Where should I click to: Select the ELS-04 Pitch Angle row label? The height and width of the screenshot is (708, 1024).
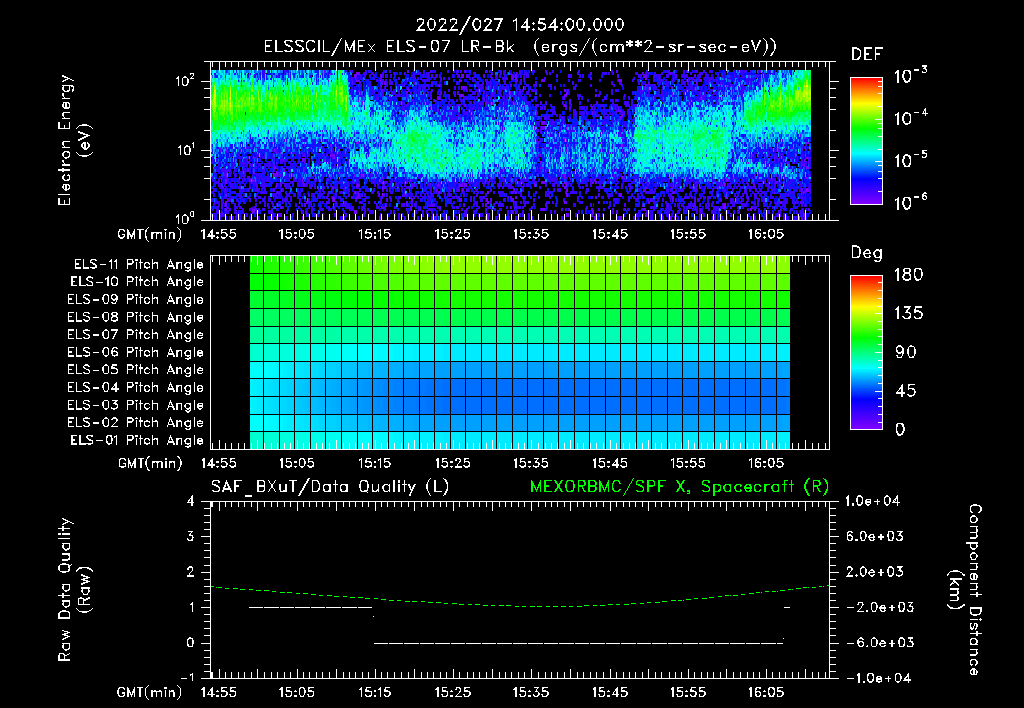[135, 387]
